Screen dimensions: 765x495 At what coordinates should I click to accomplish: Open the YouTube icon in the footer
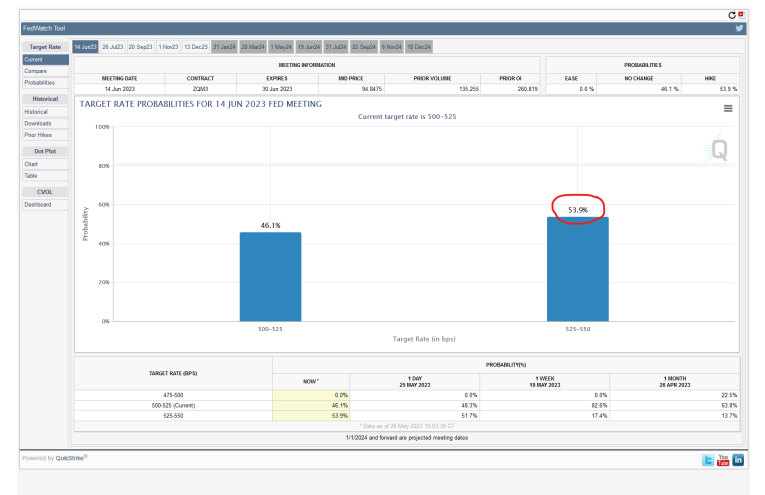point(723,459)
